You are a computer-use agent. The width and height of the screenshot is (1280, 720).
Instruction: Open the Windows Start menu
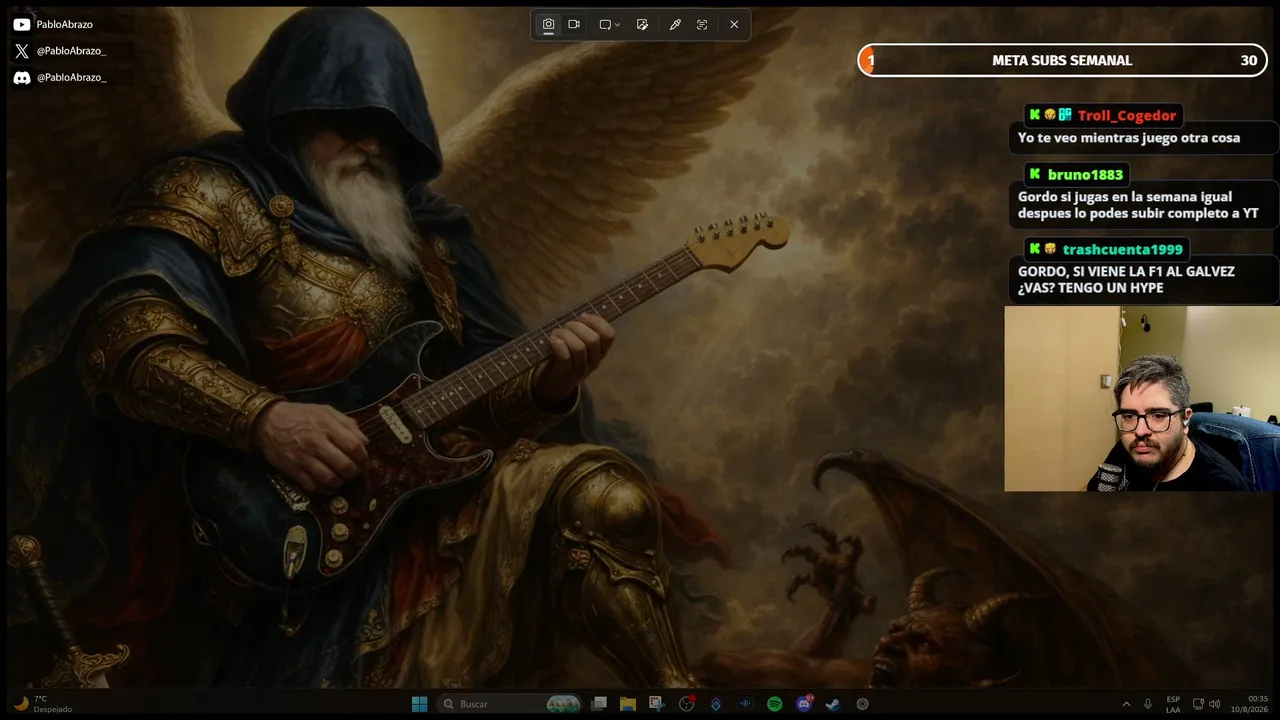[x=420, y=704]
